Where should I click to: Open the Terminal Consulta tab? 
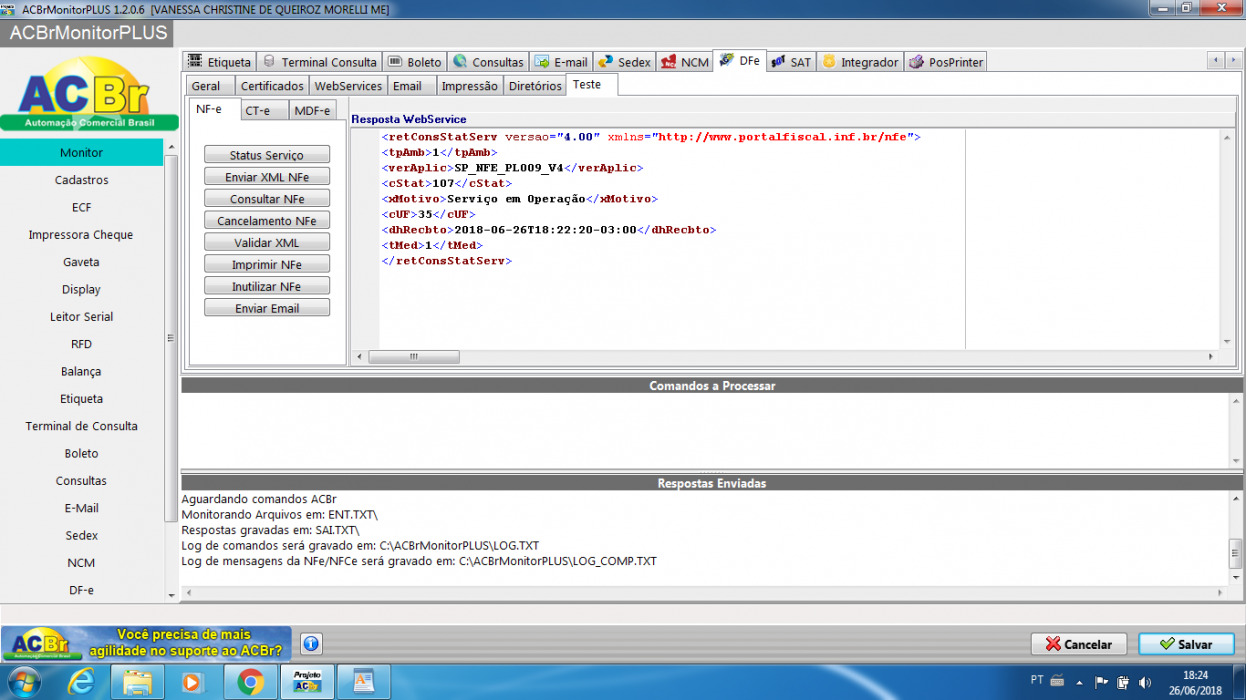pyautogui.click(x=320, y=62)
